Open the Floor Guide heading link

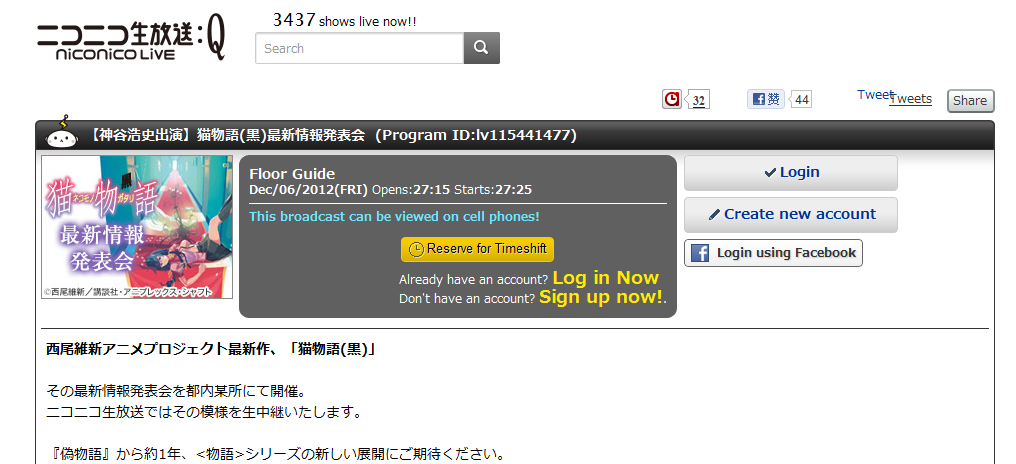click(292, 174)
